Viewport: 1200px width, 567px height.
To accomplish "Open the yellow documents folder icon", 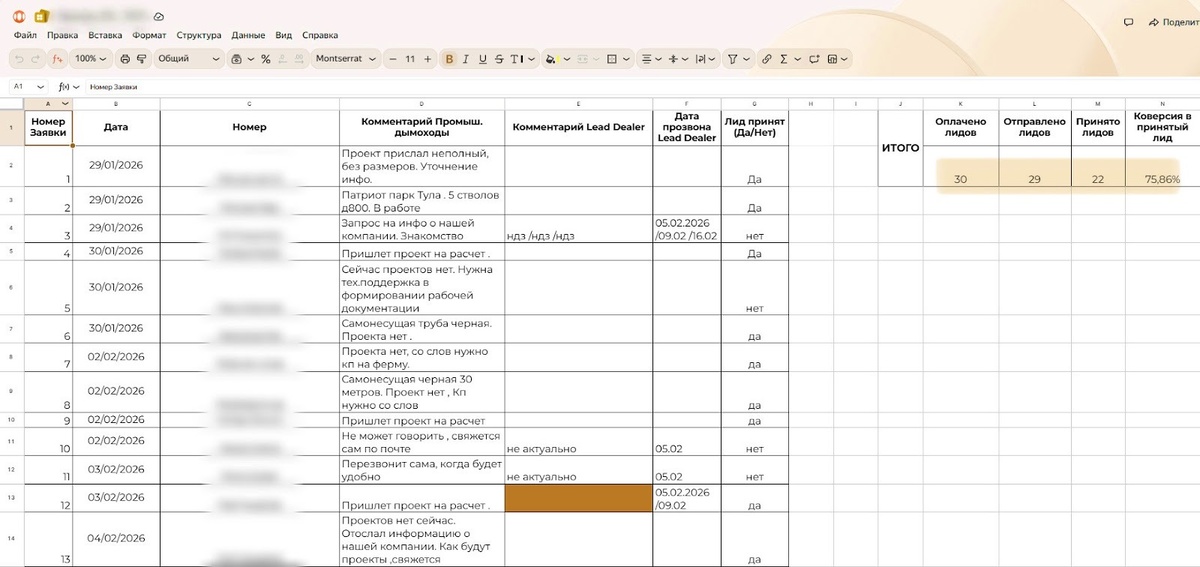I will click(40, 17).
